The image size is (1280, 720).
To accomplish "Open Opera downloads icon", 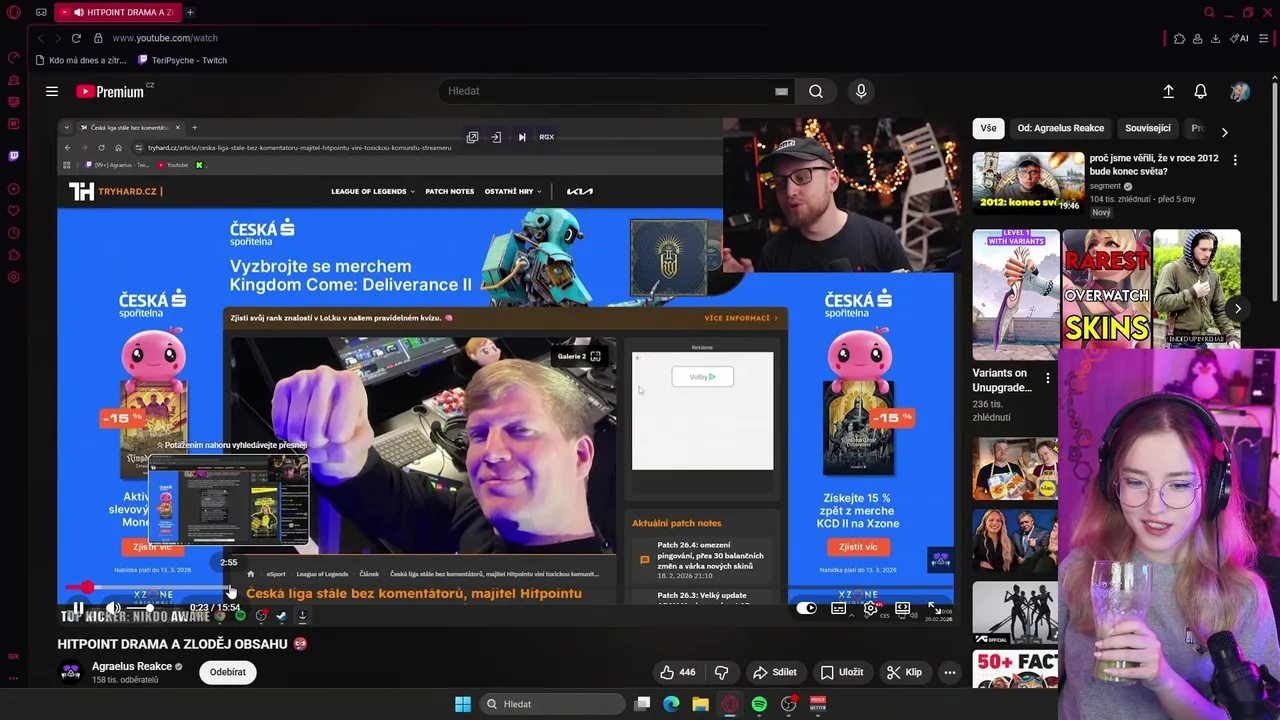I will (1215, 38).
